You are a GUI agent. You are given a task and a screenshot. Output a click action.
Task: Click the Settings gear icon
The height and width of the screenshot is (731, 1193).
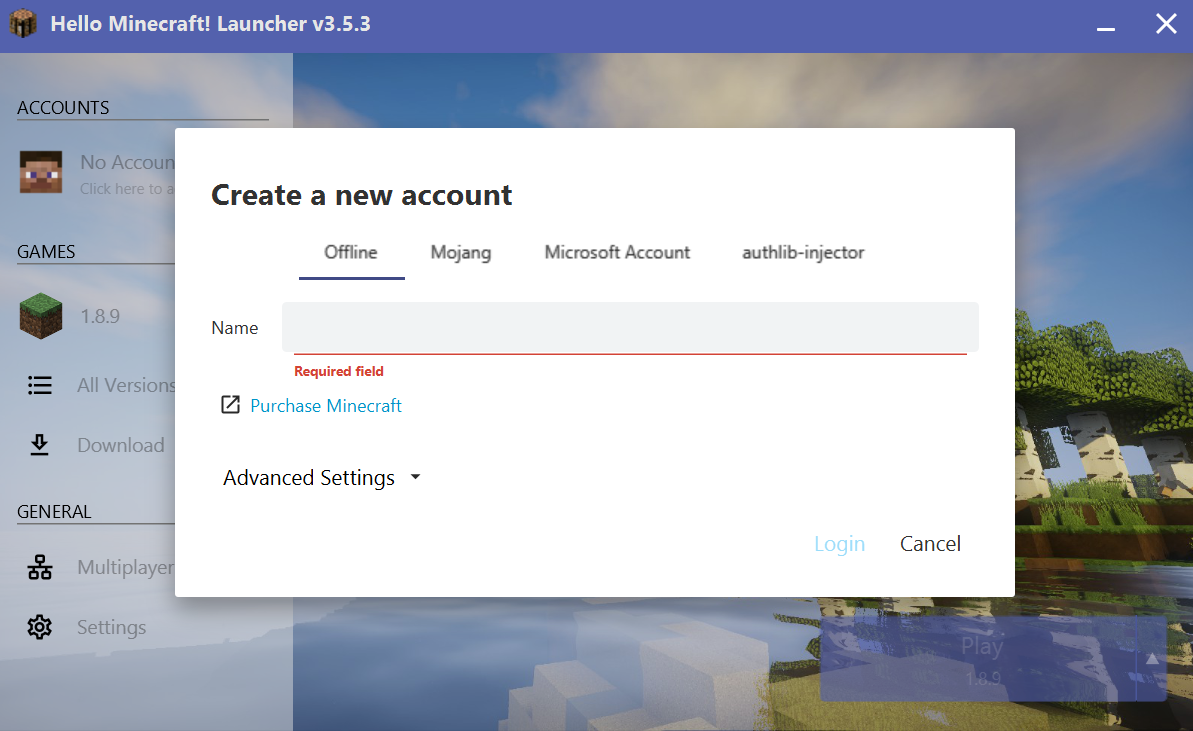click(x=40, y=627)
